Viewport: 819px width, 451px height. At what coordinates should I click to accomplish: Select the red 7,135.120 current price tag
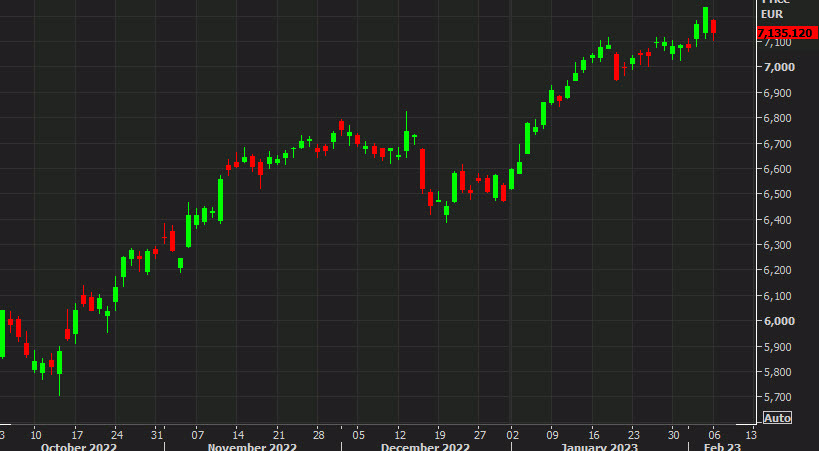click(x=787, y=33)
